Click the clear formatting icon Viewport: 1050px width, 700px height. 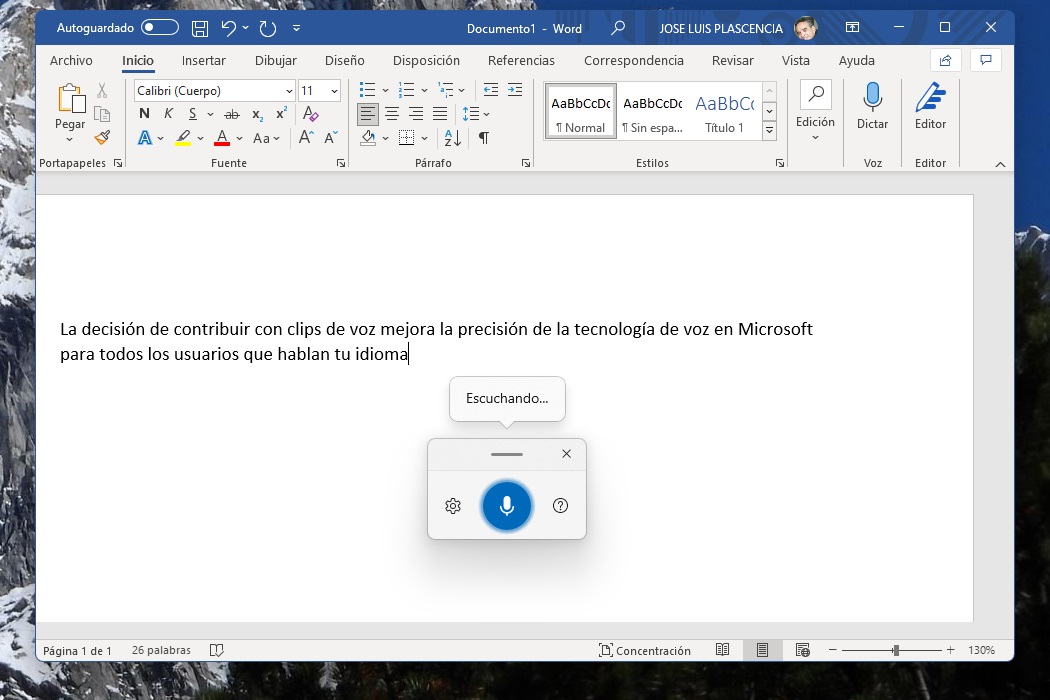(309, 113)
